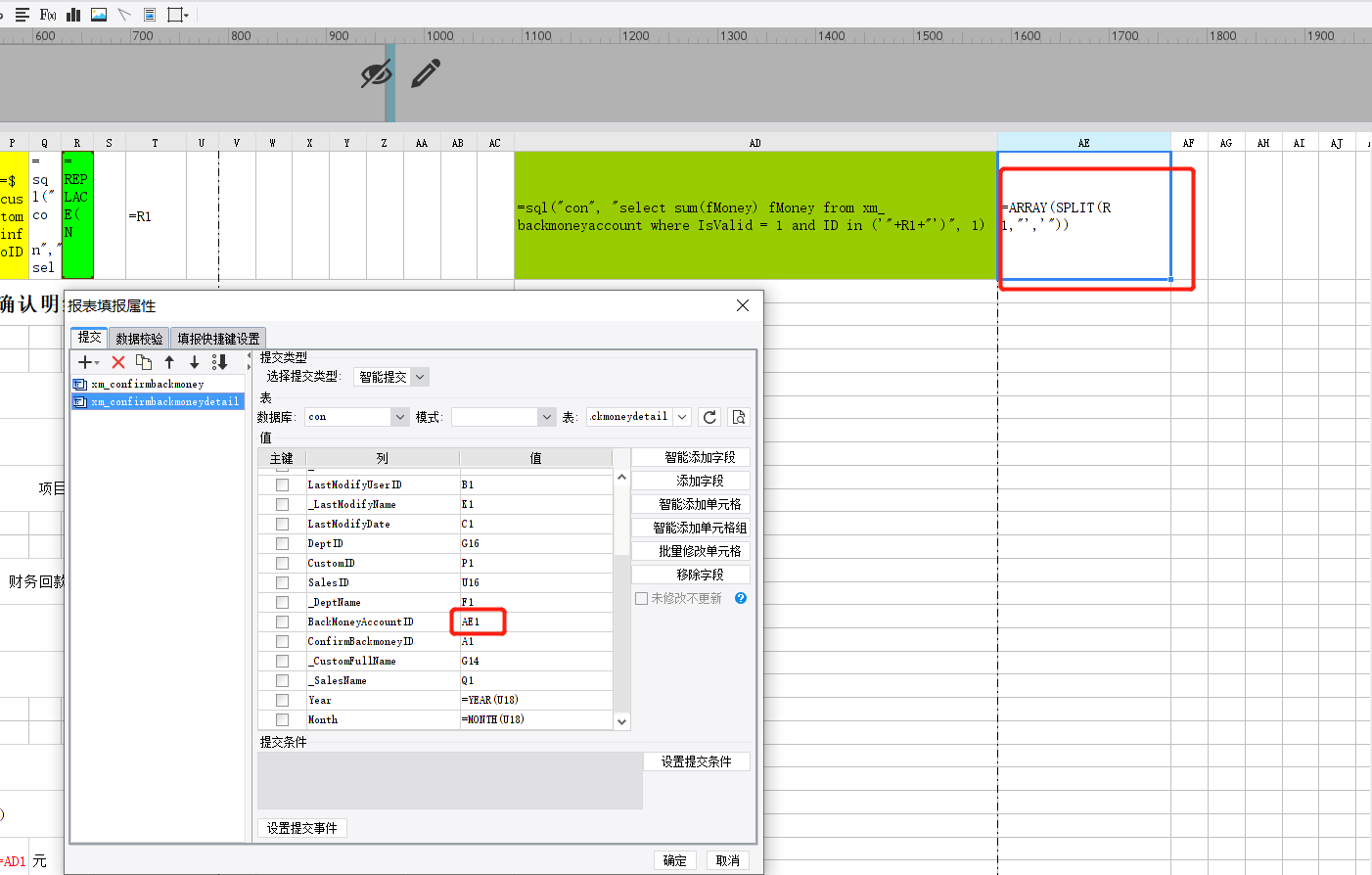Insert a slash line with the diagonal line icon
The image size is (1372, 875).
coord(124,15)
